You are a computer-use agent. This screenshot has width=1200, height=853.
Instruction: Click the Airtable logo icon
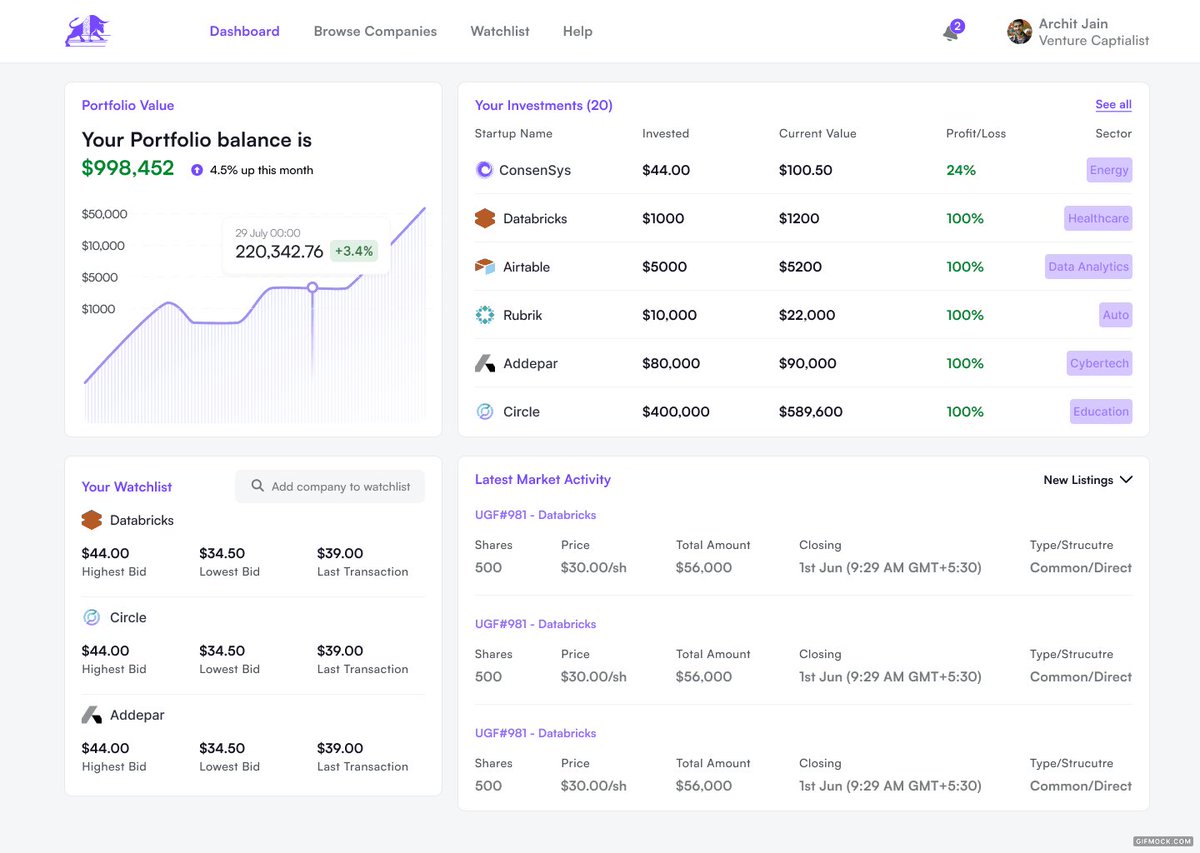coord(485,267)
